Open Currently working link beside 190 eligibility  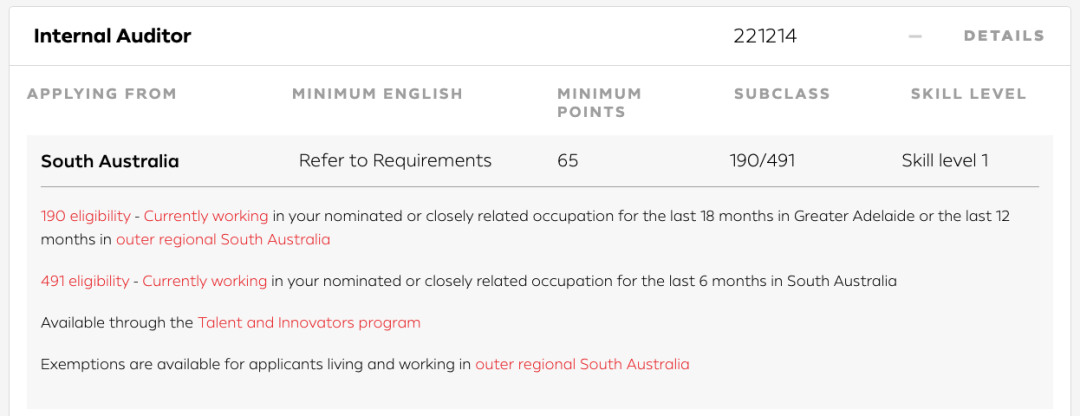[x=206, y=216]
